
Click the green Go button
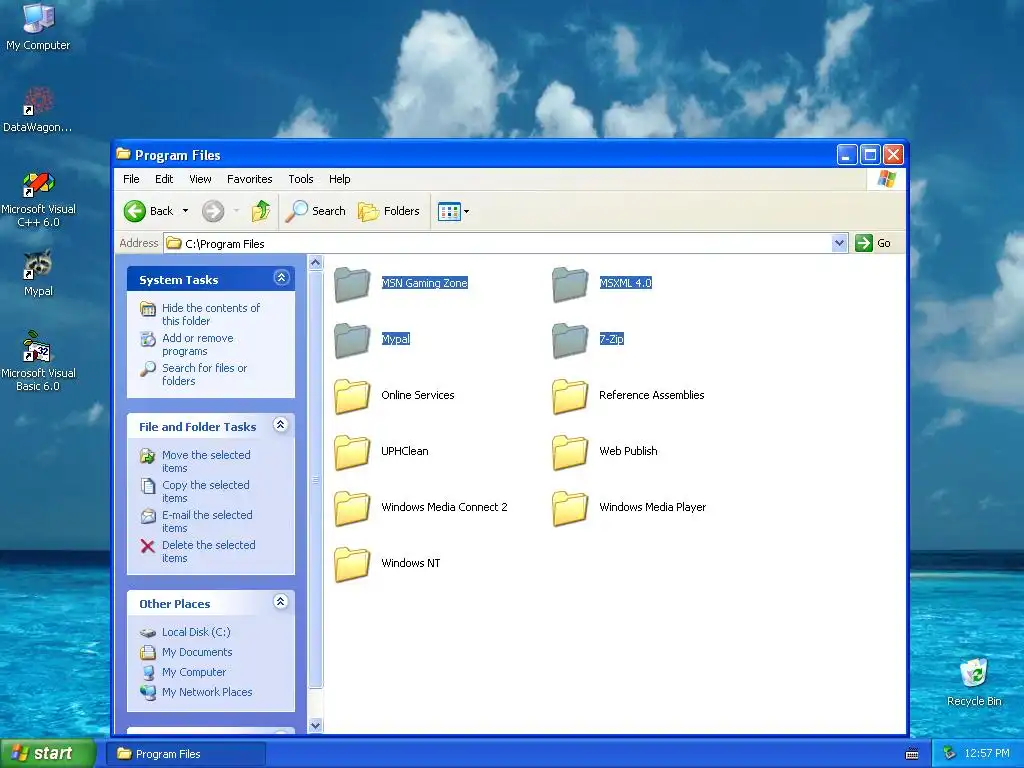(x=873, y=243)
